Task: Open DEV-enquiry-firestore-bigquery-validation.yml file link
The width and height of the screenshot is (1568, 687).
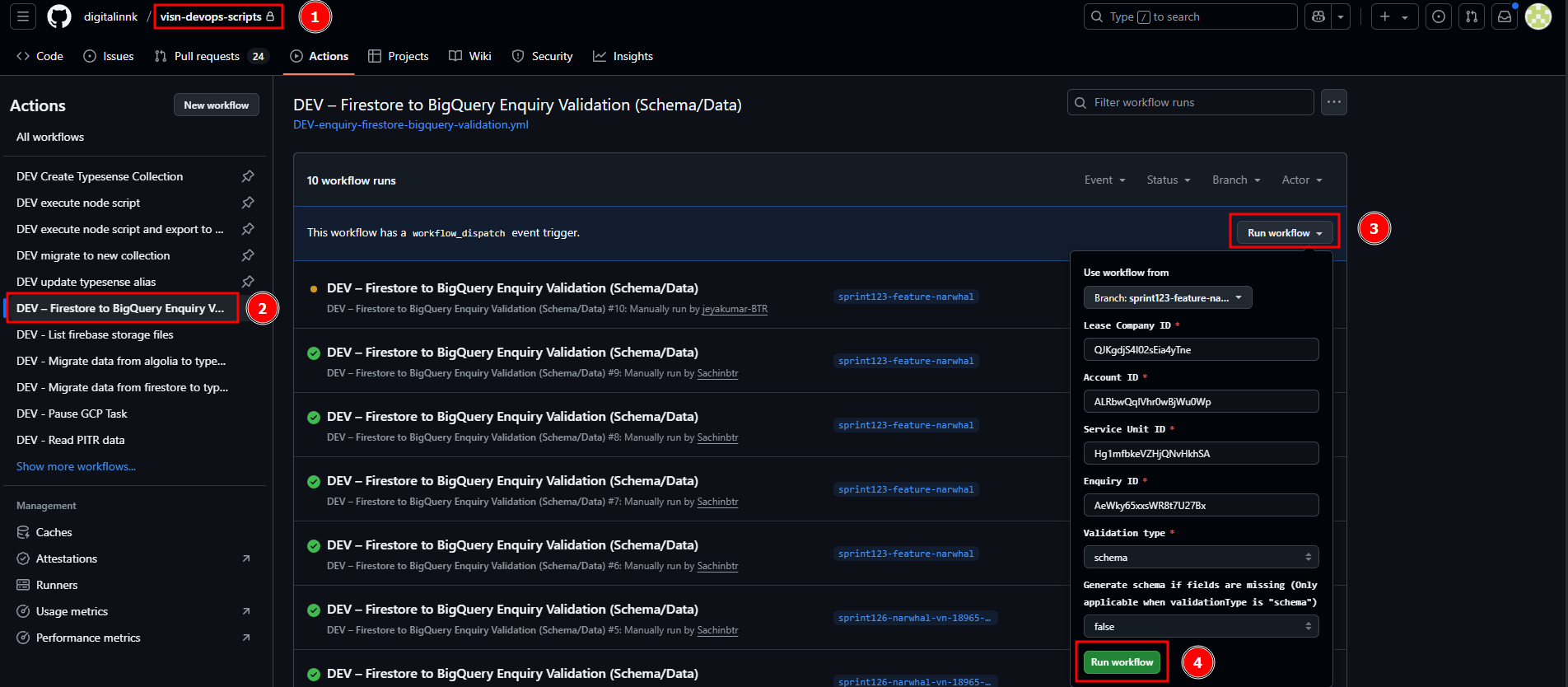Action: [411, 124]
